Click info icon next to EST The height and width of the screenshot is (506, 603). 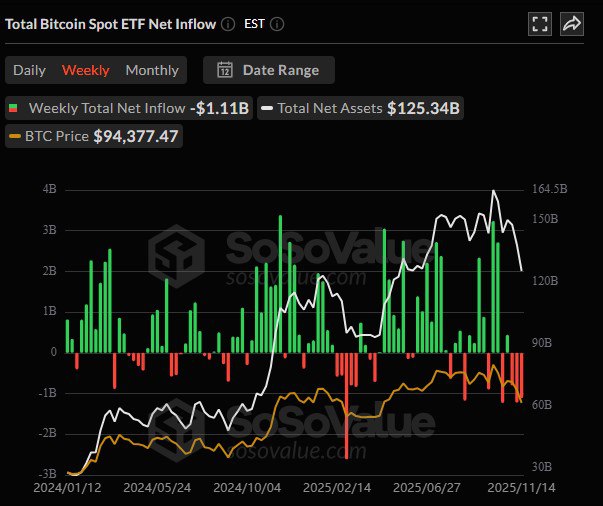pyautogui.click(x=277, y=24)
